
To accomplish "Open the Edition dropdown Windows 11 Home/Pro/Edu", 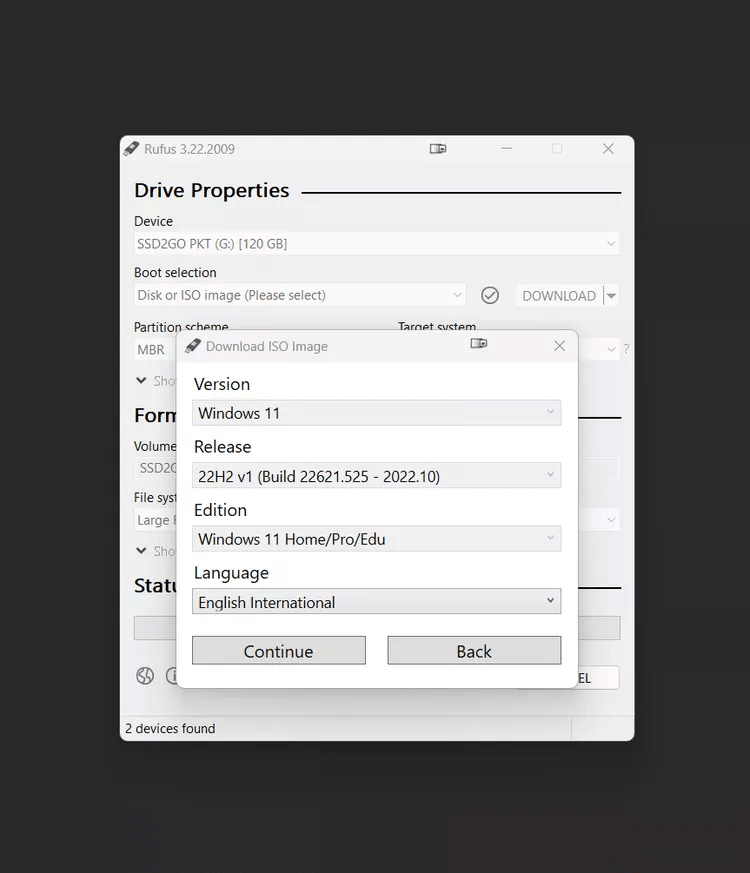I will pyautogui.click(x=376, y=538).
